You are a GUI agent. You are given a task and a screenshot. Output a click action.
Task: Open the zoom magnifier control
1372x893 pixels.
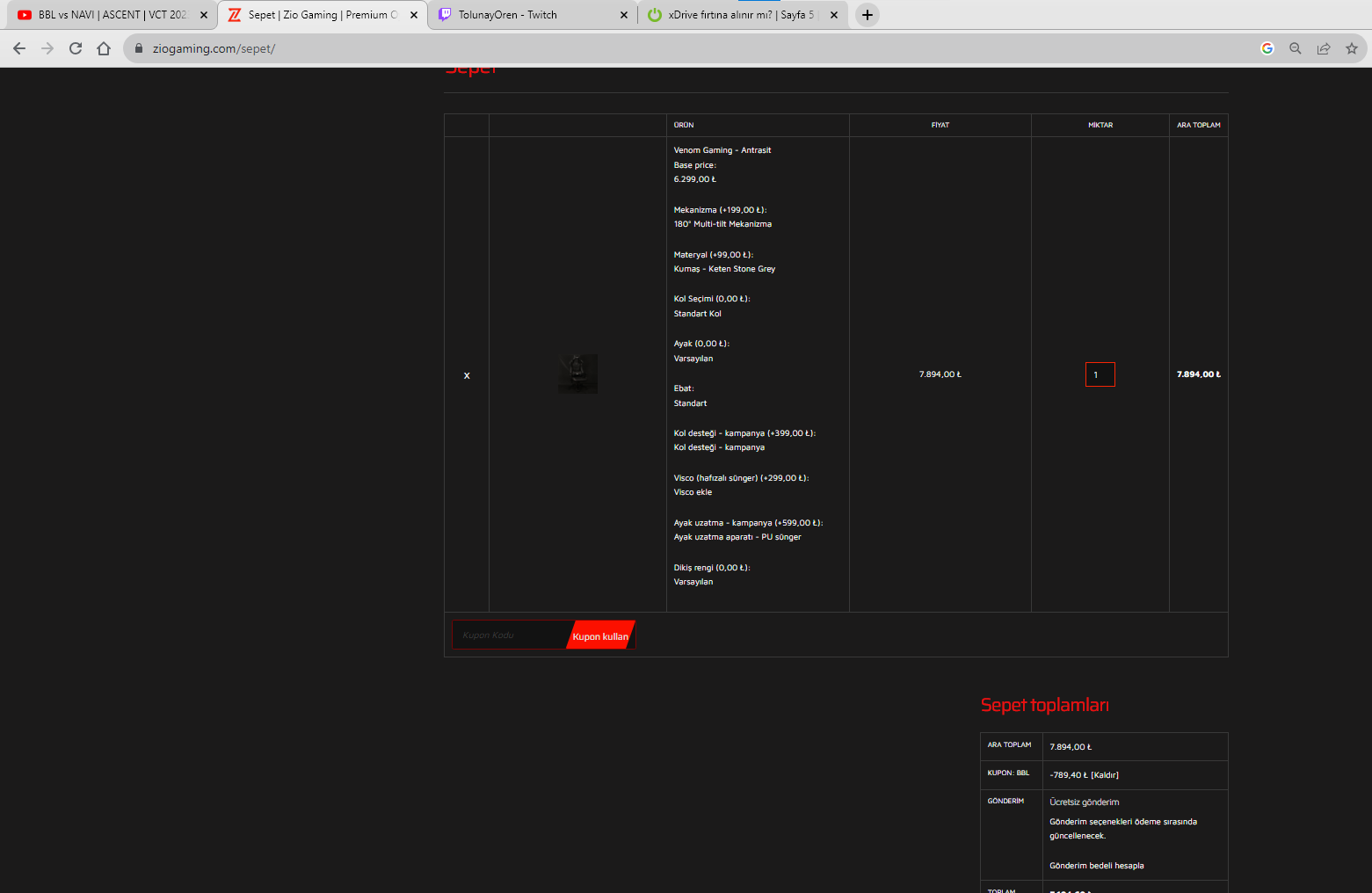1296,48
